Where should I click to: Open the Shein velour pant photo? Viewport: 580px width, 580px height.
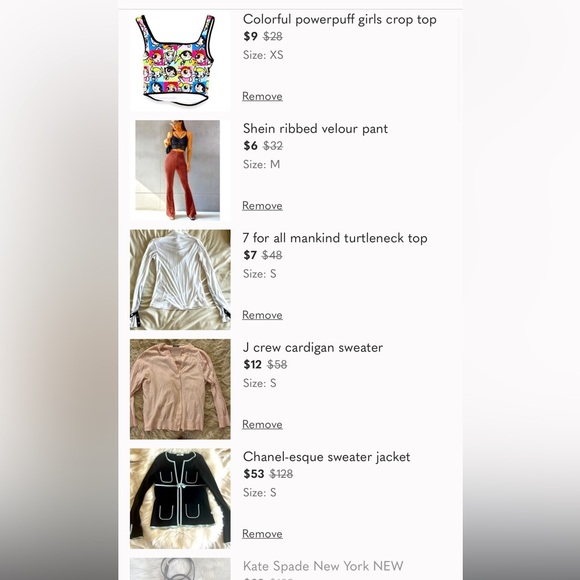pos(180,170)
